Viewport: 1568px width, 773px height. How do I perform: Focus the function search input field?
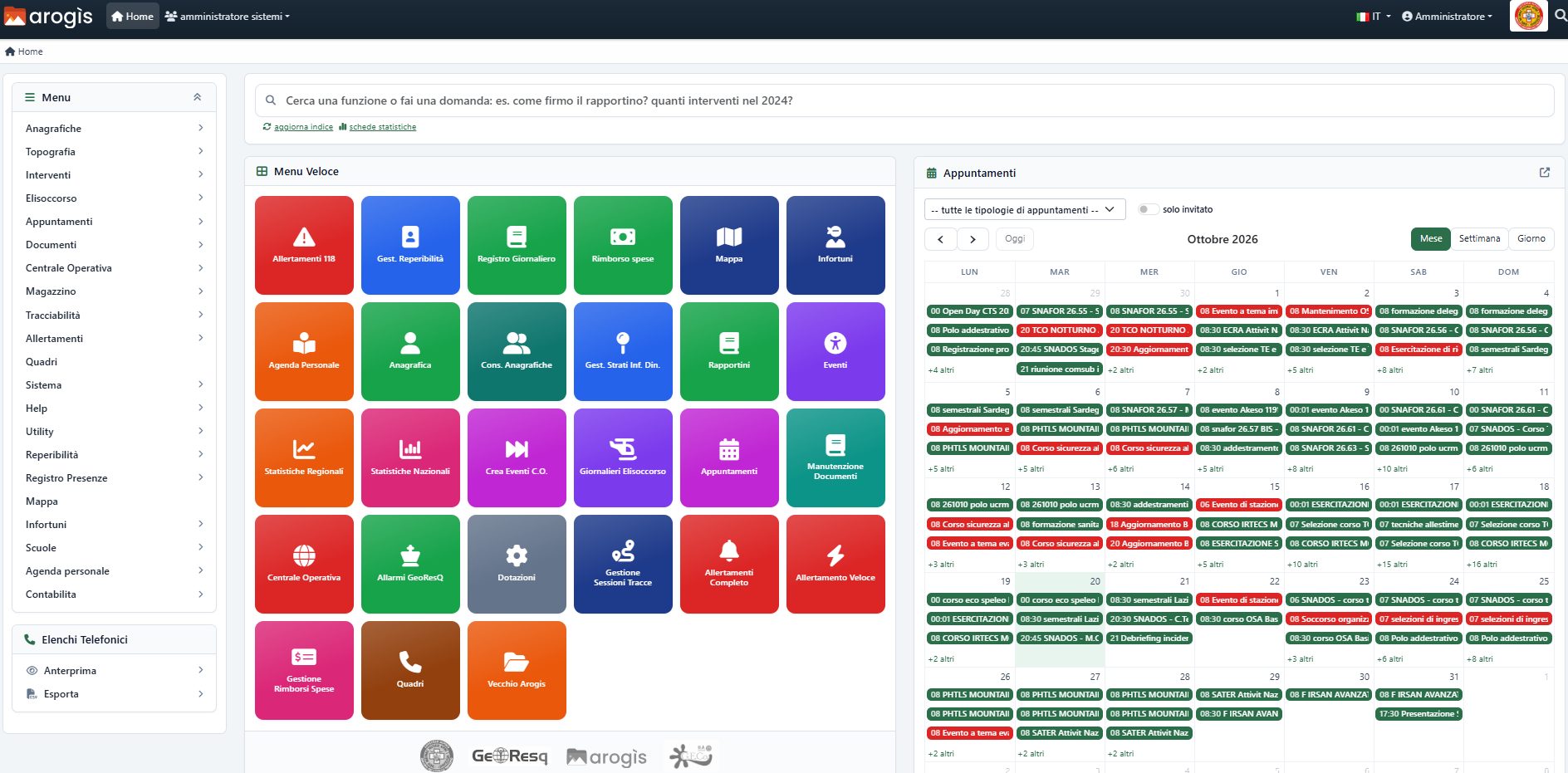[904, 100]
